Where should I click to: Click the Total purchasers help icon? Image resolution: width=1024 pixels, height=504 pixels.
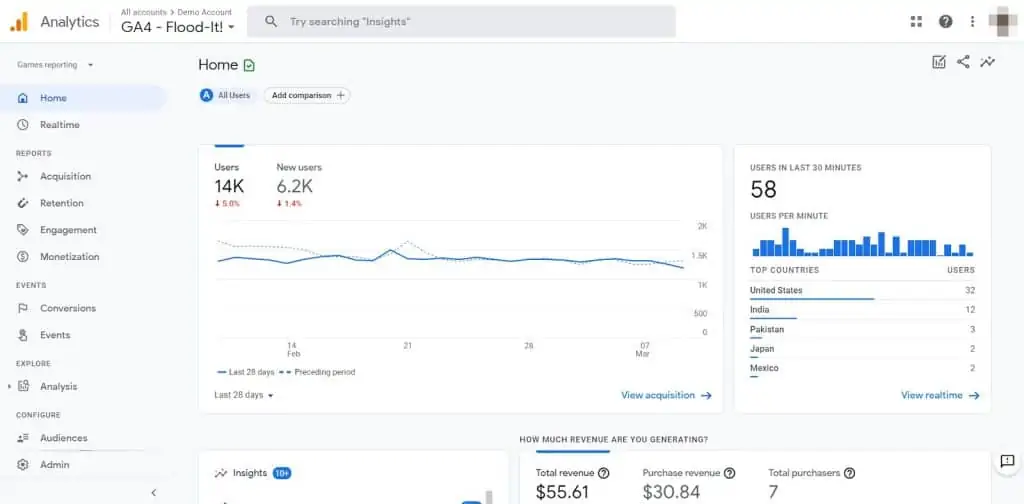pyautogui.click(x=850, y=473)
